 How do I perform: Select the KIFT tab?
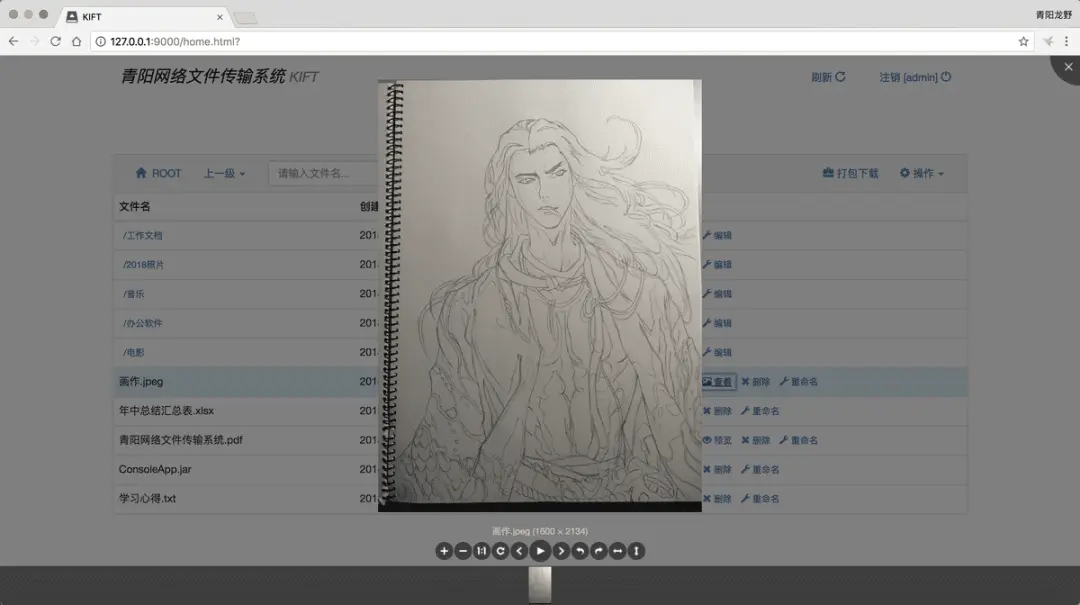145,17
